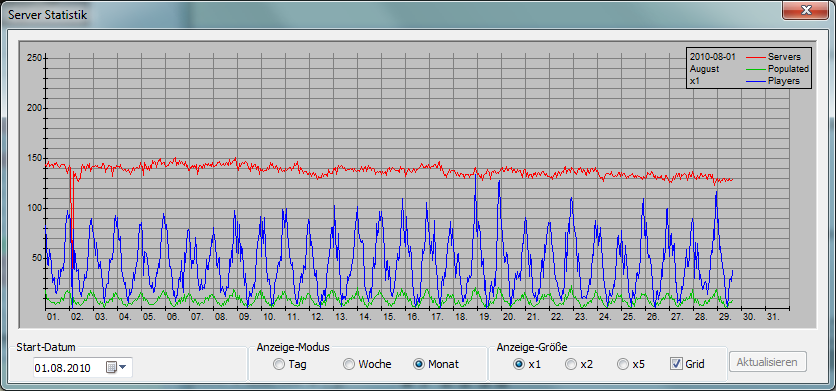The image size is (836, 391).
Task: Click the 200 y-axis label
Action: (x=35, y=108)
